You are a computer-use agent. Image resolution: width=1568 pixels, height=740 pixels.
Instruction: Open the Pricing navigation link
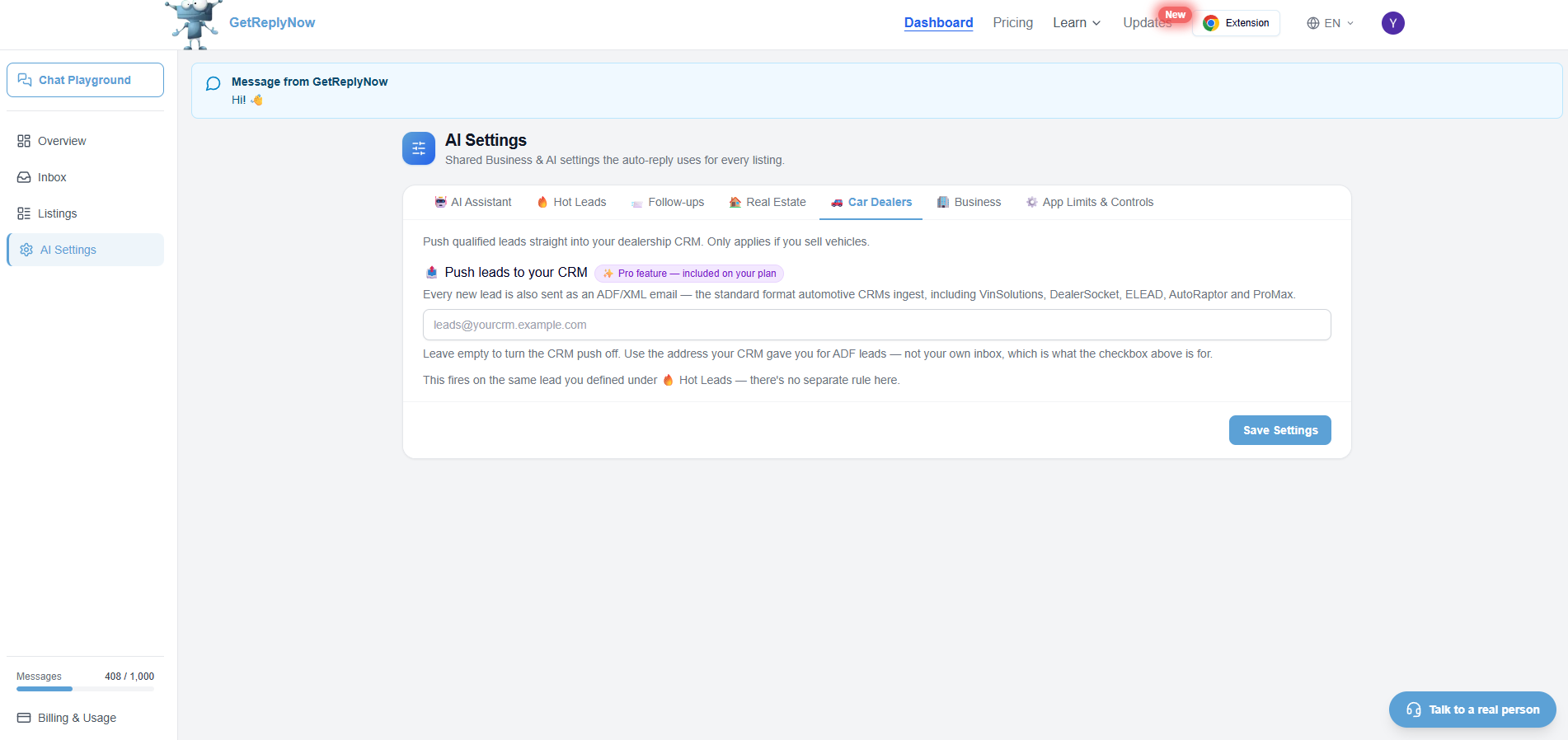point(1012,23)
